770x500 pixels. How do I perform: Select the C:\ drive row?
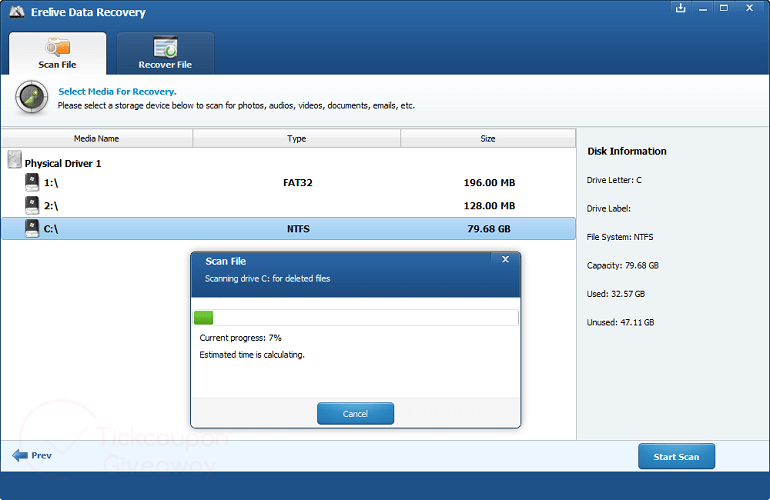point(288,229)
